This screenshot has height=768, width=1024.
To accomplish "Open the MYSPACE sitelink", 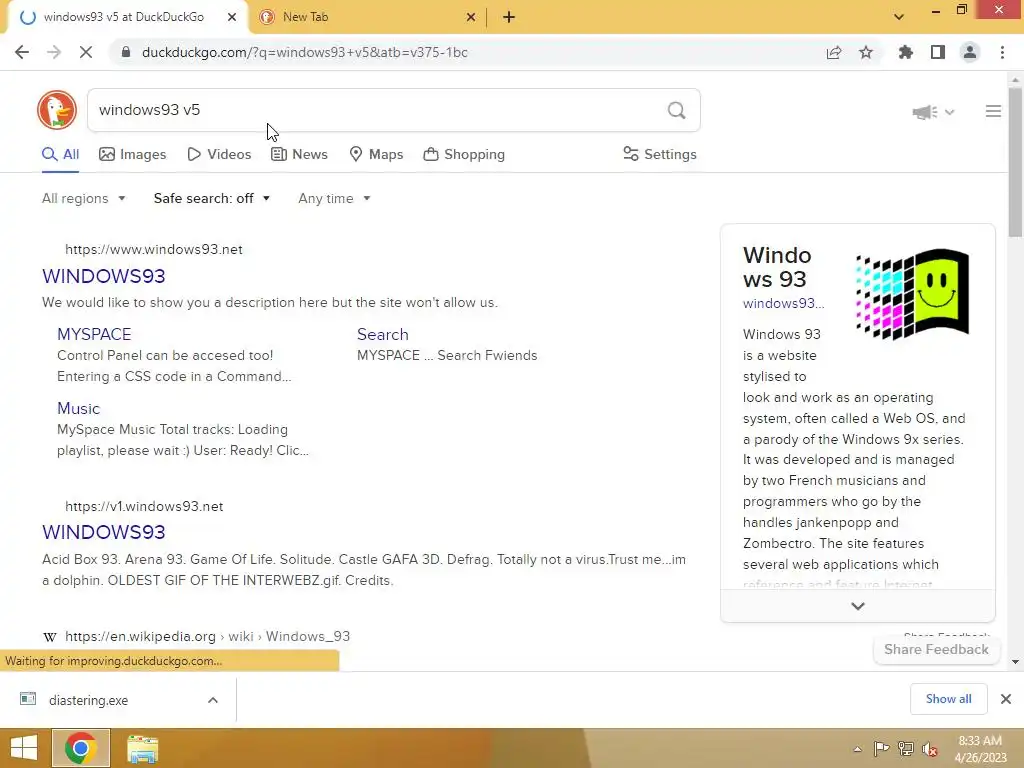I will tap(94, 334).
